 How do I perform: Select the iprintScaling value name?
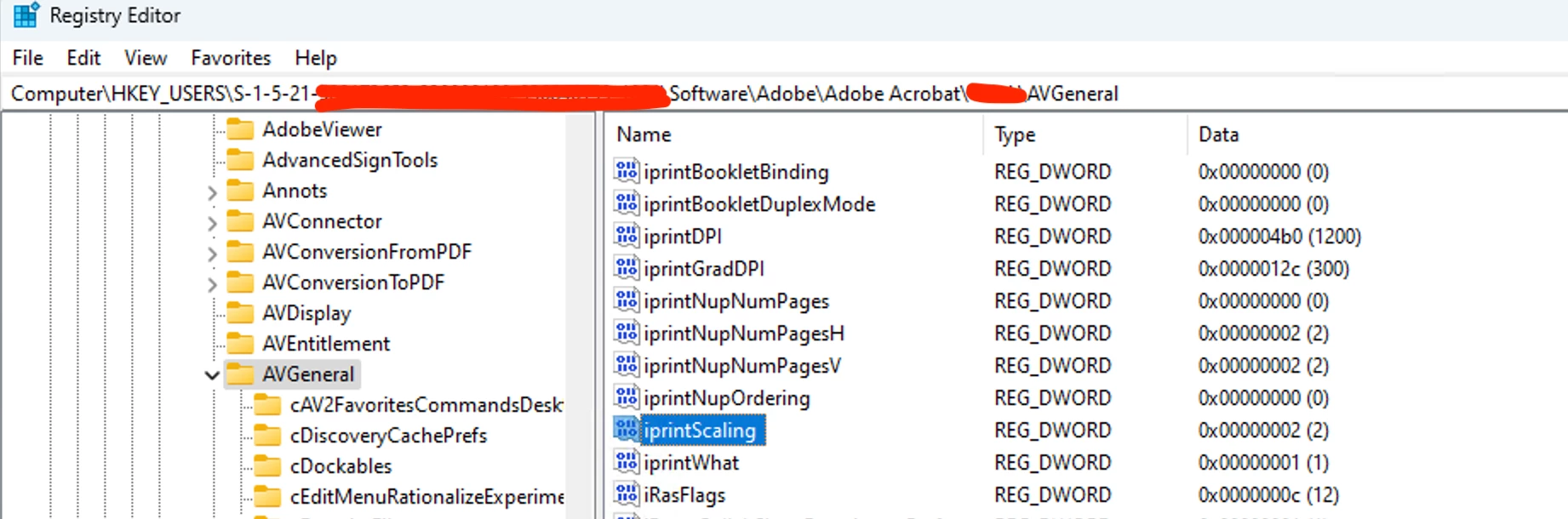pyautogui.click(x=700, y=431)
